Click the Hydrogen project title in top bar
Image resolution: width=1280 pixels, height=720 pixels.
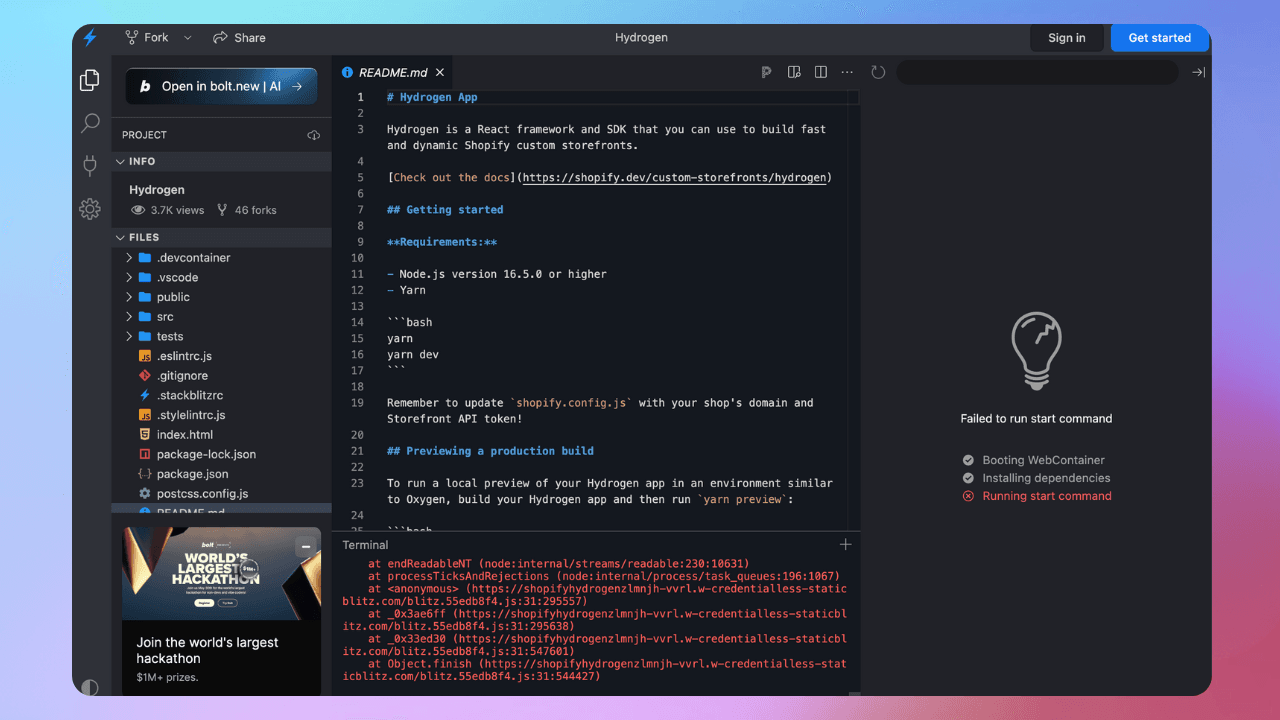click(641, 38)
